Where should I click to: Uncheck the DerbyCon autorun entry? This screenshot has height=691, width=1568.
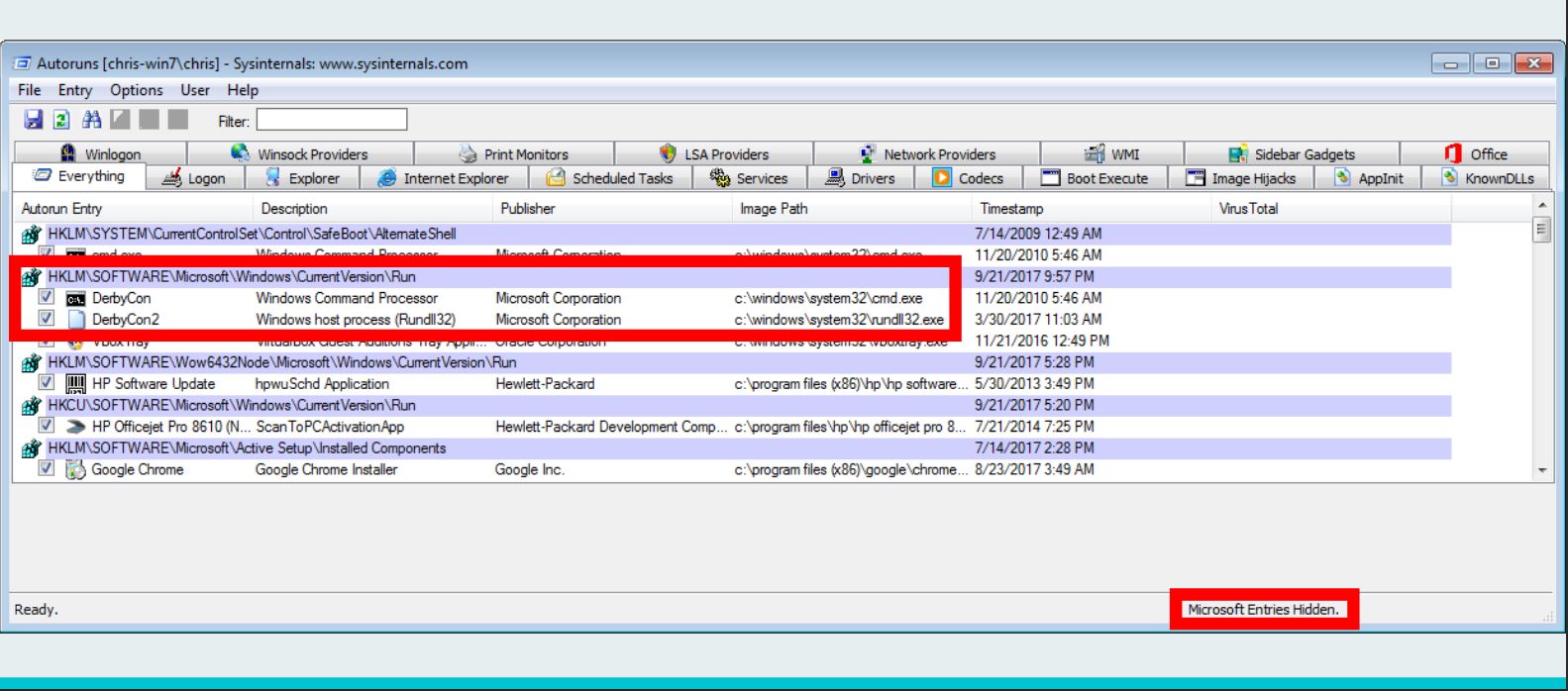[x=46, y=297]
